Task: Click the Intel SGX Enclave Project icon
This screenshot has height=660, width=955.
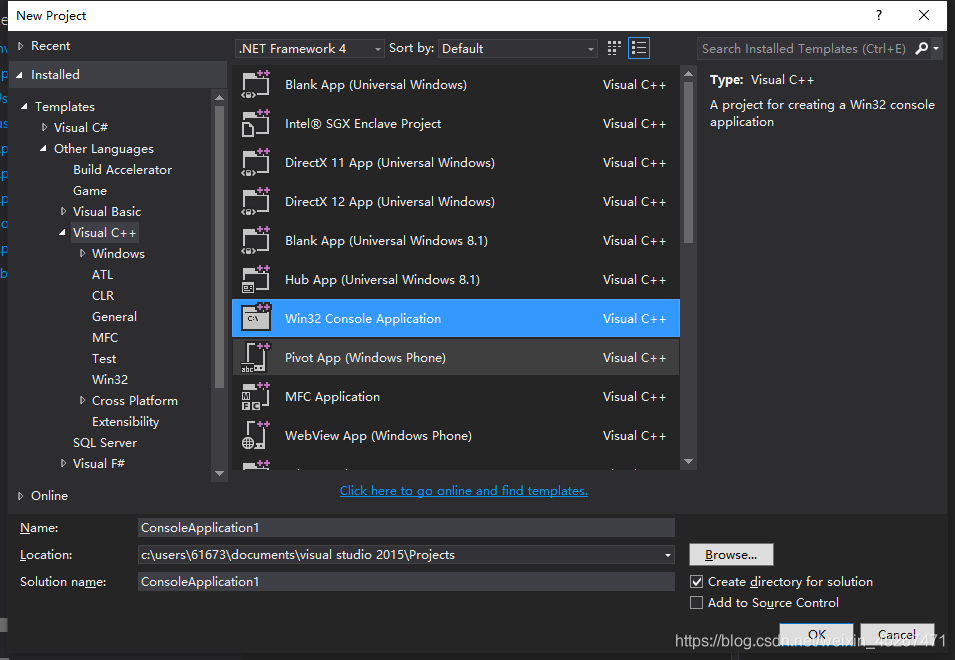Action: click(x=256, y=124)
